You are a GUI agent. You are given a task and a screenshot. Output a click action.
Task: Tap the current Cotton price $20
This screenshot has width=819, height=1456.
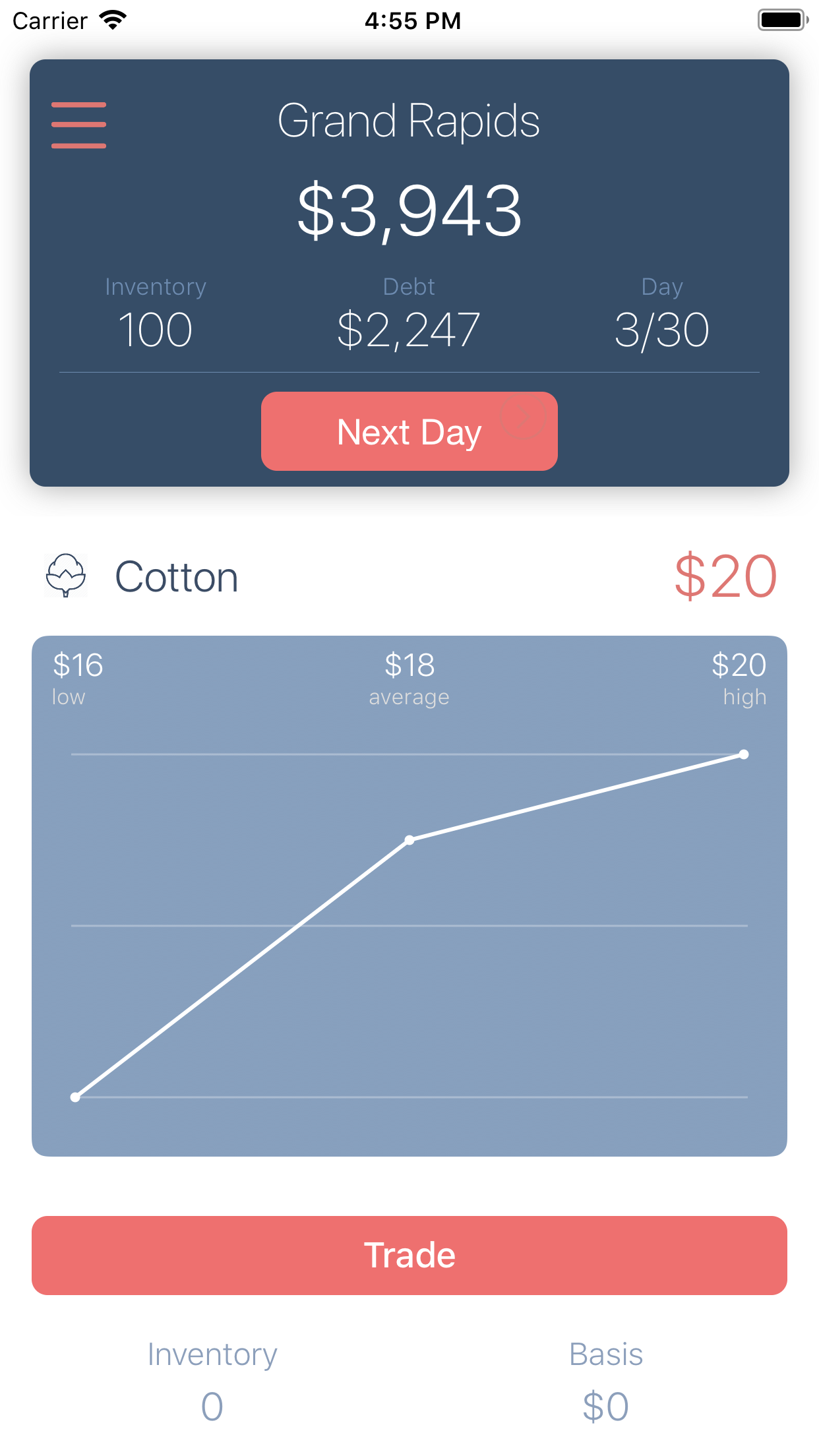tap(725, 576)
